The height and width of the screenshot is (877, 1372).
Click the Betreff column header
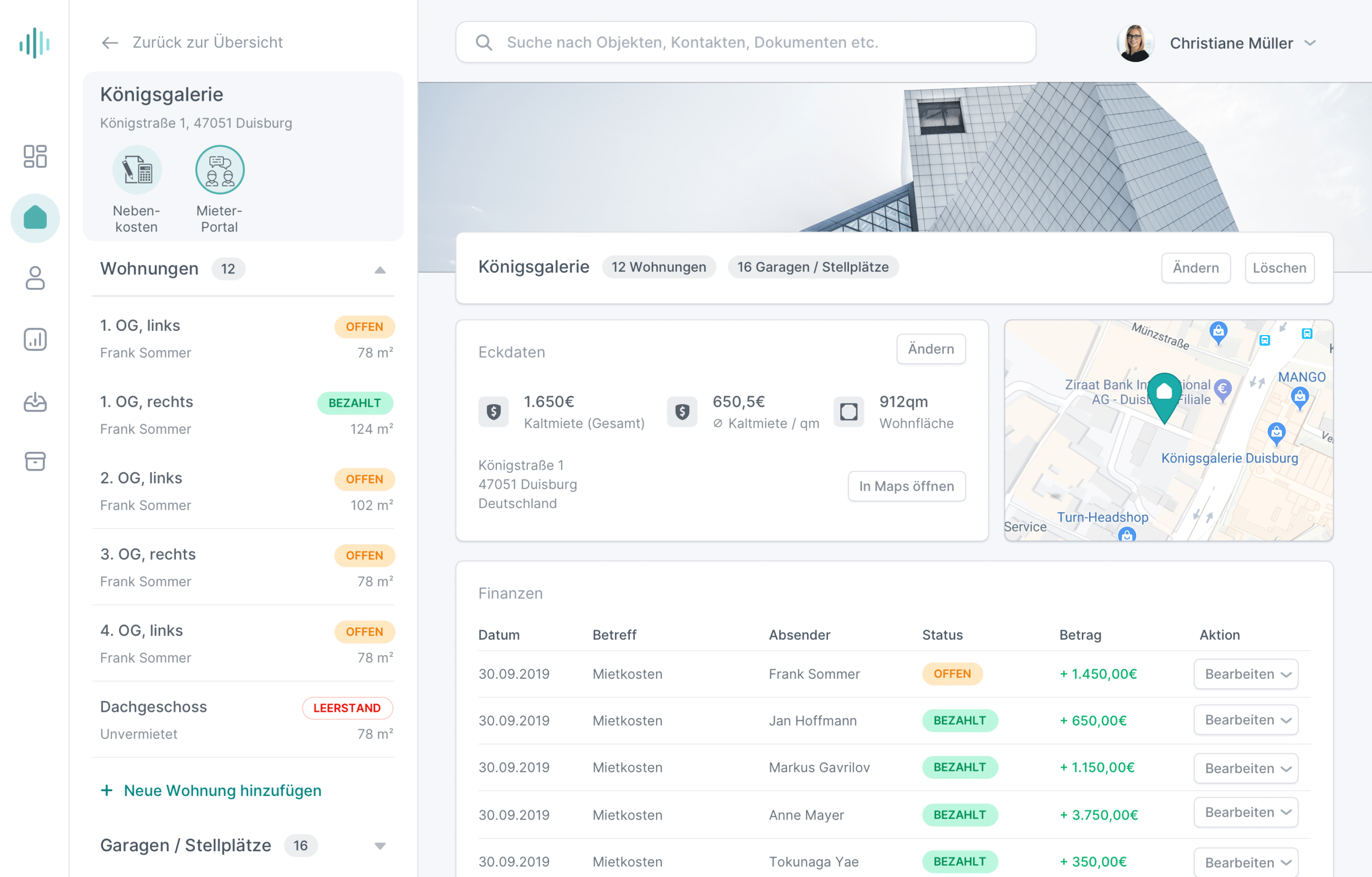pos(614,635)
